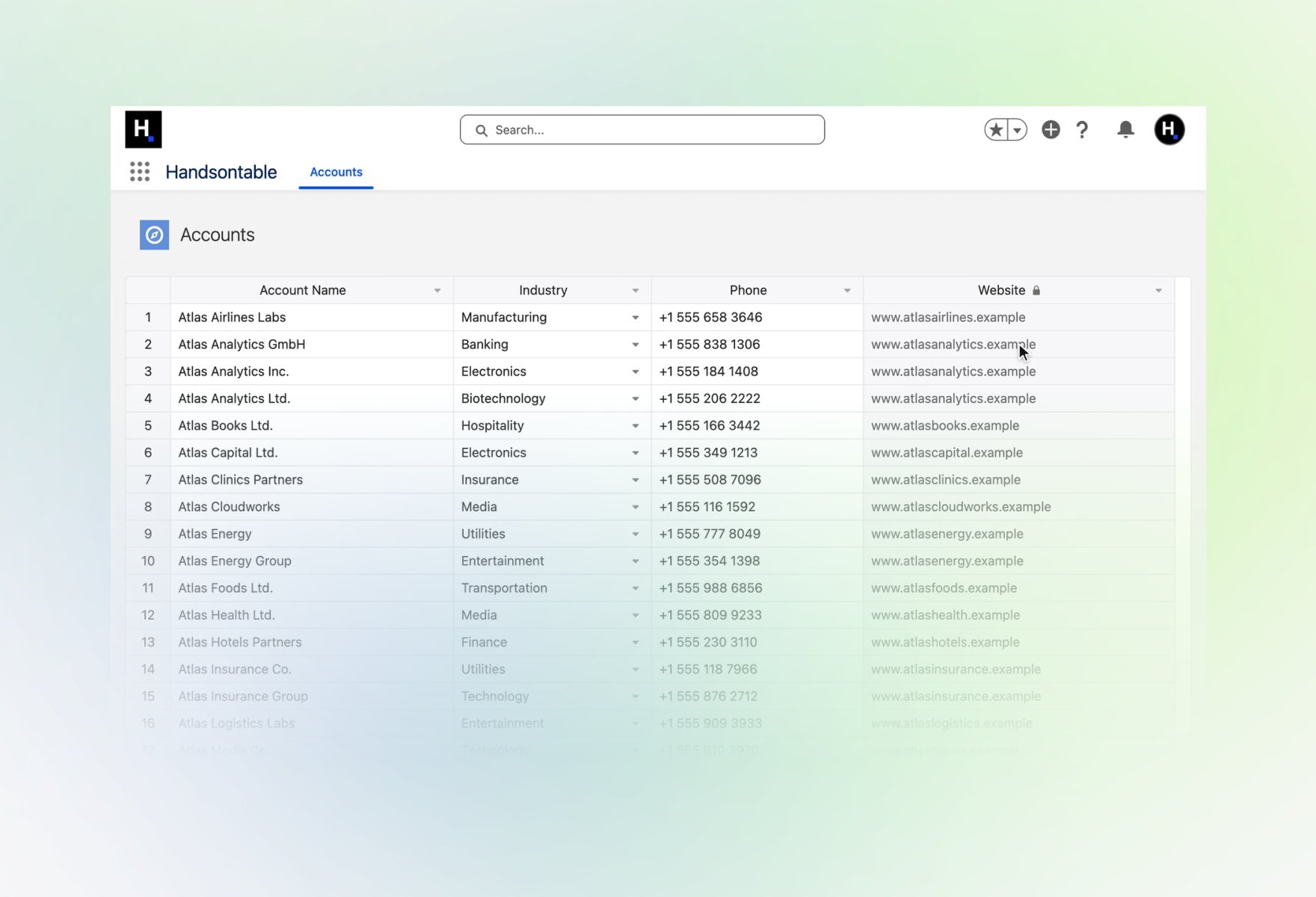This screenshot has height=897, width=1316.
Task: Open Account Name column menu arrow
Action: coord(437,291)
